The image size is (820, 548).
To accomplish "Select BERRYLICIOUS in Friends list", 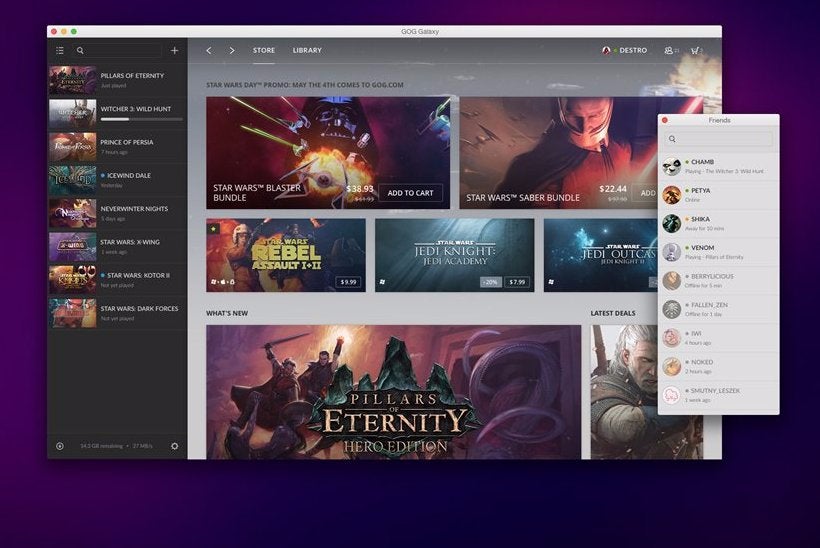I will (719, 281).
